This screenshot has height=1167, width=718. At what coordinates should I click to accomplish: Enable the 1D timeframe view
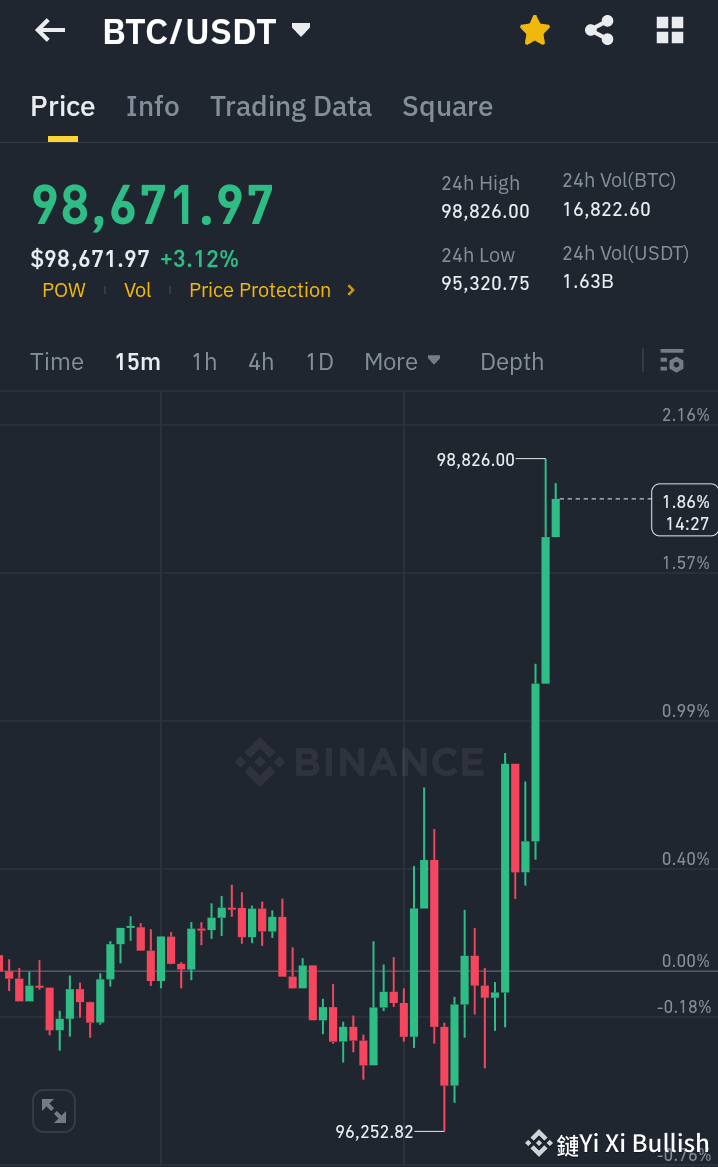click(x=319, y=361)
